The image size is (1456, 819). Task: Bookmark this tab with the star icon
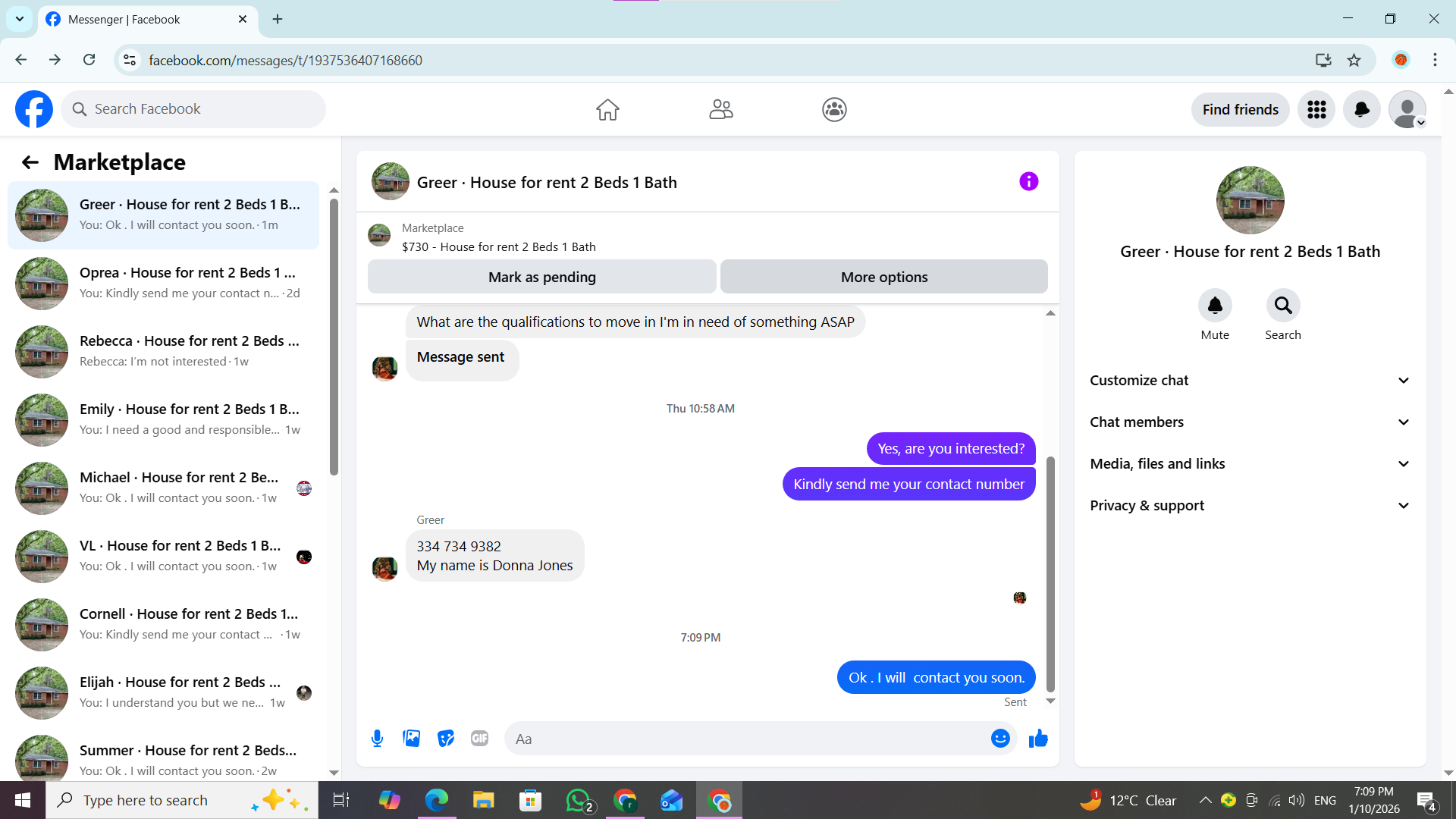1354,61
